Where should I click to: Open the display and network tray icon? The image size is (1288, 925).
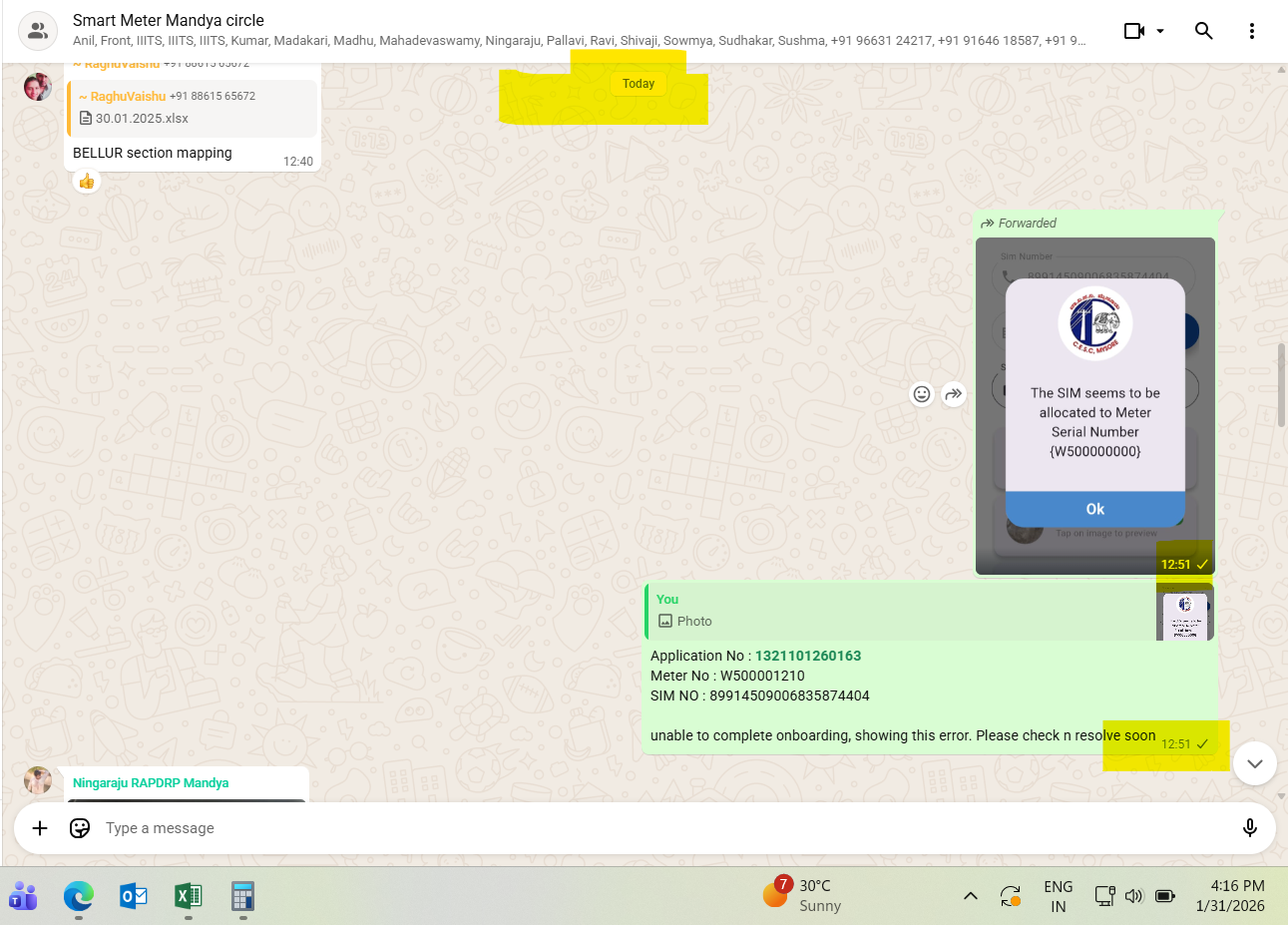click(x=1104, y=896)
